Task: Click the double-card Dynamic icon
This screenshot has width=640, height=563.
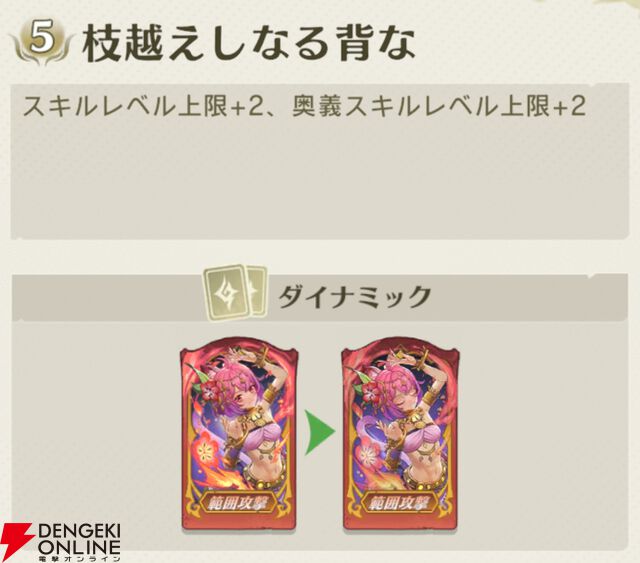Action: pyautogui.click(x=236, y=293)
